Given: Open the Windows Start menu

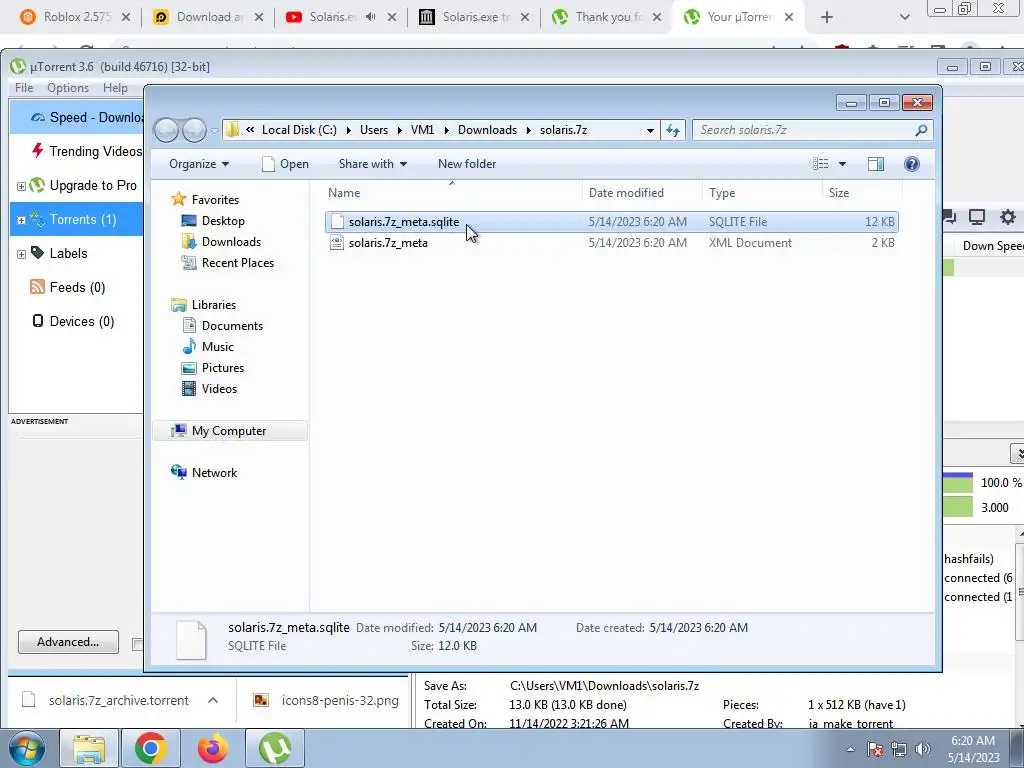Looking at the screenshot, I should [26, 748].
